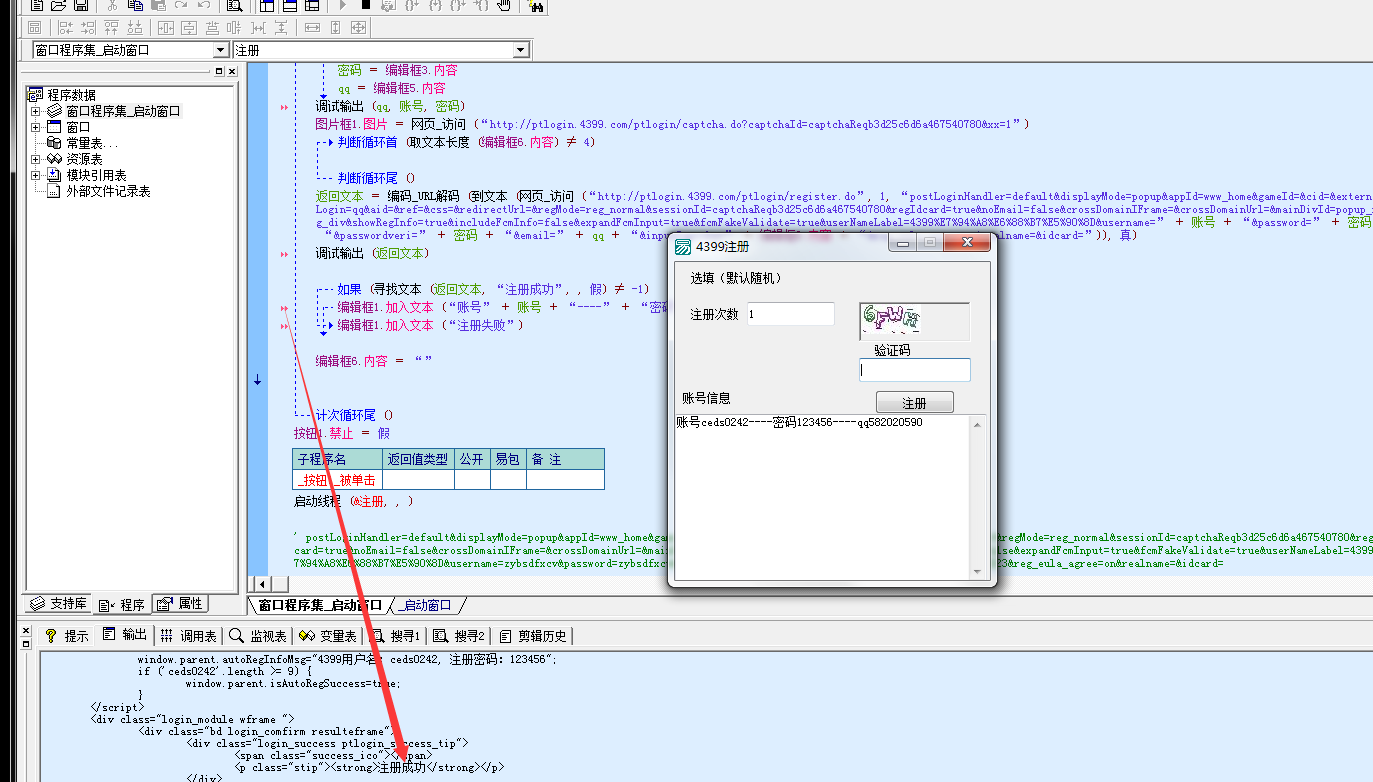Switch to 窗口程序集_启动窗口 editor tab

click(319, 605)
